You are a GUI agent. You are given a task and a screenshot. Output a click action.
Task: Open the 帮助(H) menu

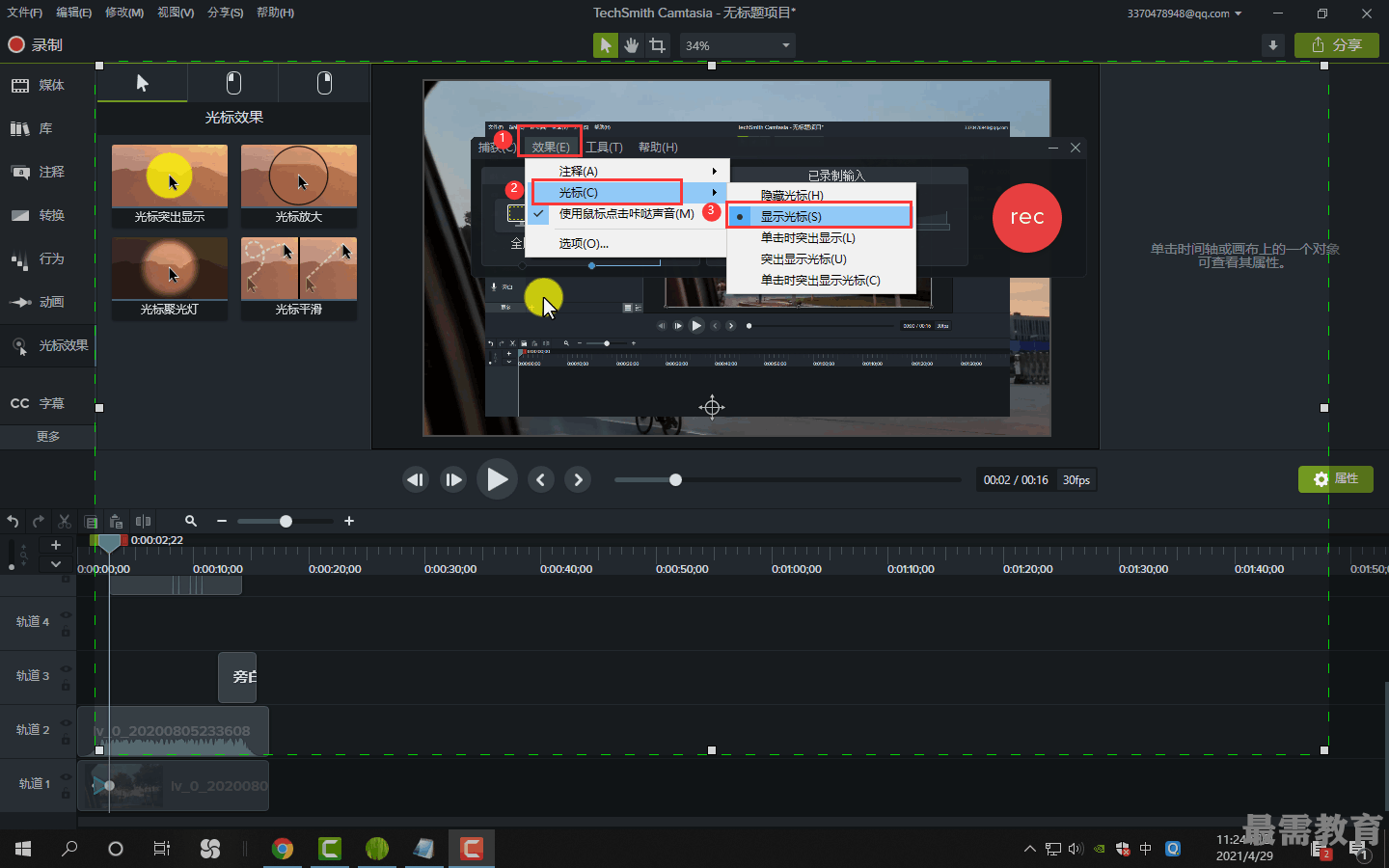coord(276,13)
